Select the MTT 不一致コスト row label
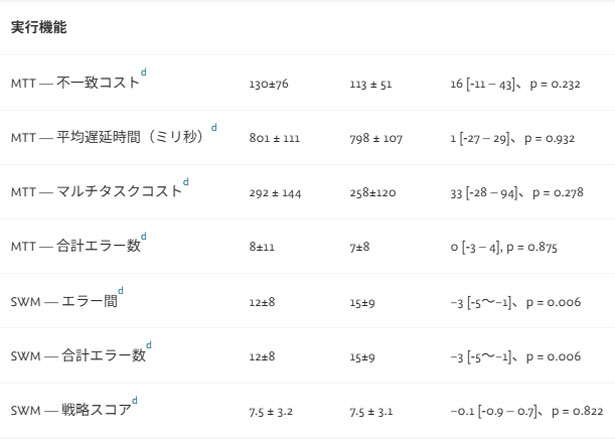Screen dimensions: 615x440 click(75, 84)
